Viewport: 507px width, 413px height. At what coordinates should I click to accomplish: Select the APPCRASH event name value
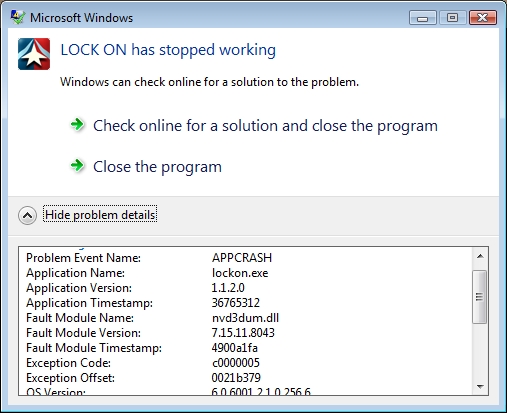[242, 258]
